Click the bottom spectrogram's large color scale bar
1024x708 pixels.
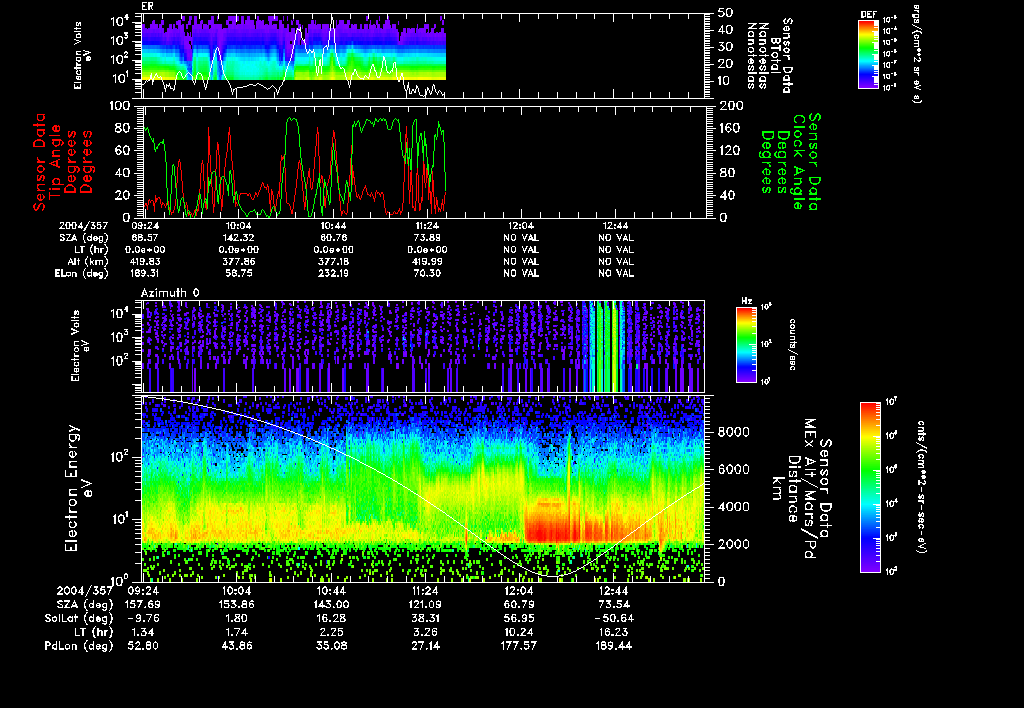tap(870, 487)
